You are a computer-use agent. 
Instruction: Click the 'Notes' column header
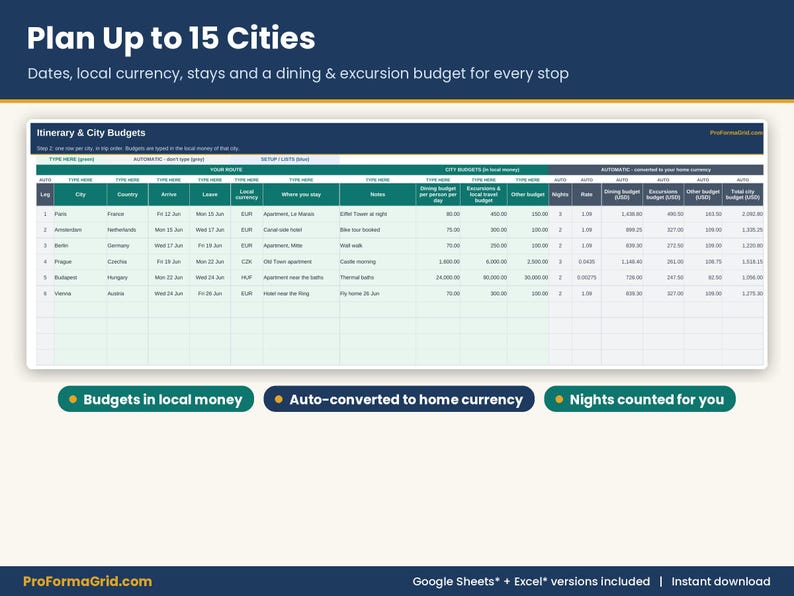[377, 194]
